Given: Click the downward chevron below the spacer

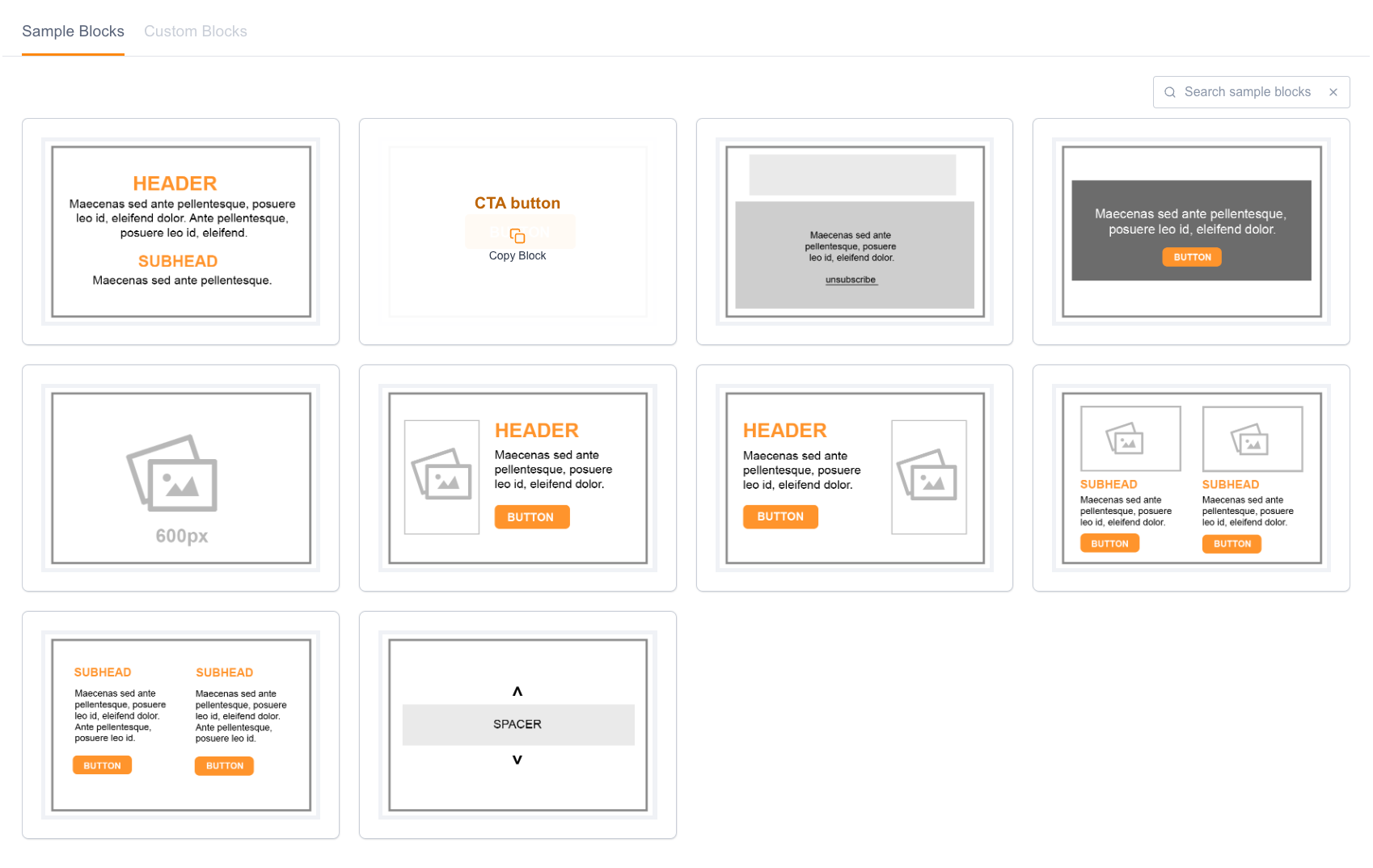Looking at the screenshot, I should tap(517, 760).
